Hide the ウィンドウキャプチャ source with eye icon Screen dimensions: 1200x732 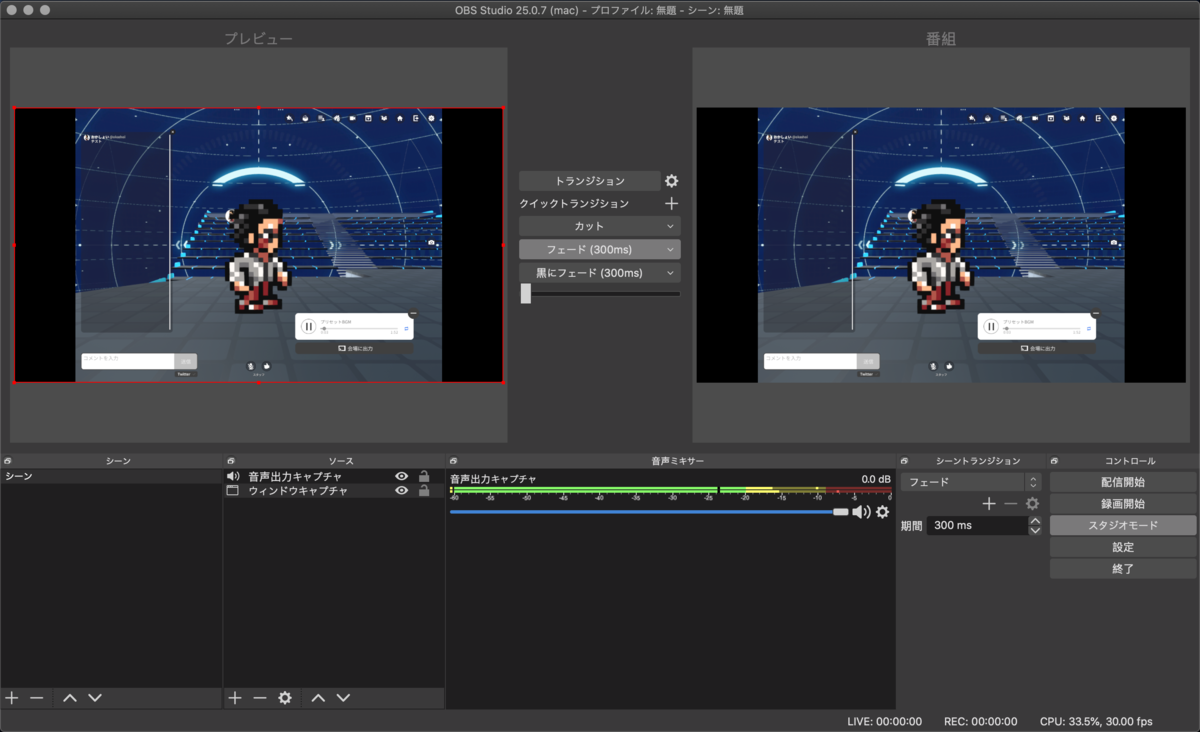401,491
